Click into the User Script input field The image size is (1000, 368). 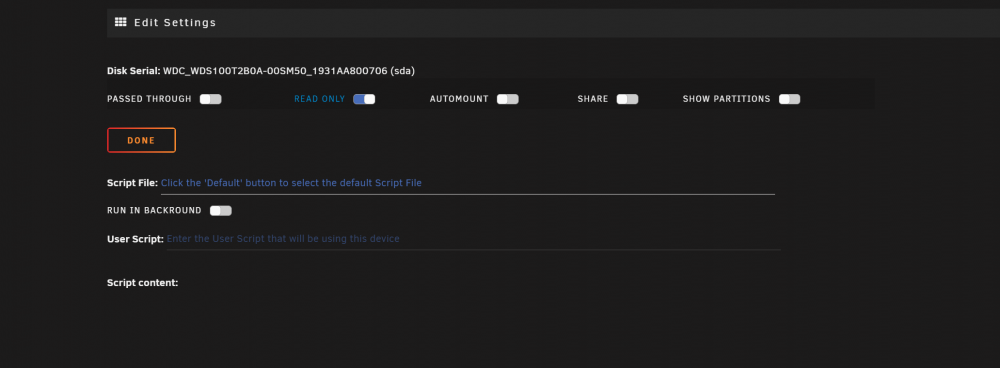click(473, 239)
